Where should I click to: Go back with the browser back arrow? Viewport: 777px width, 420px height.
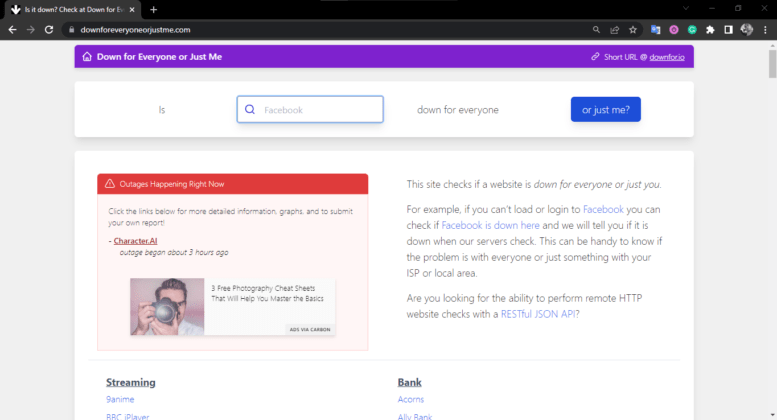pos(12,30)
